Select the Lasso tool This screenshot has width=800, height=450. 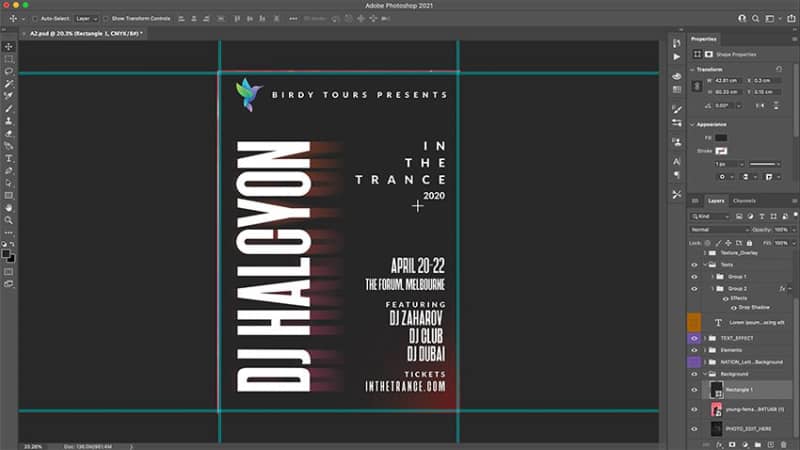click(9, 71)
